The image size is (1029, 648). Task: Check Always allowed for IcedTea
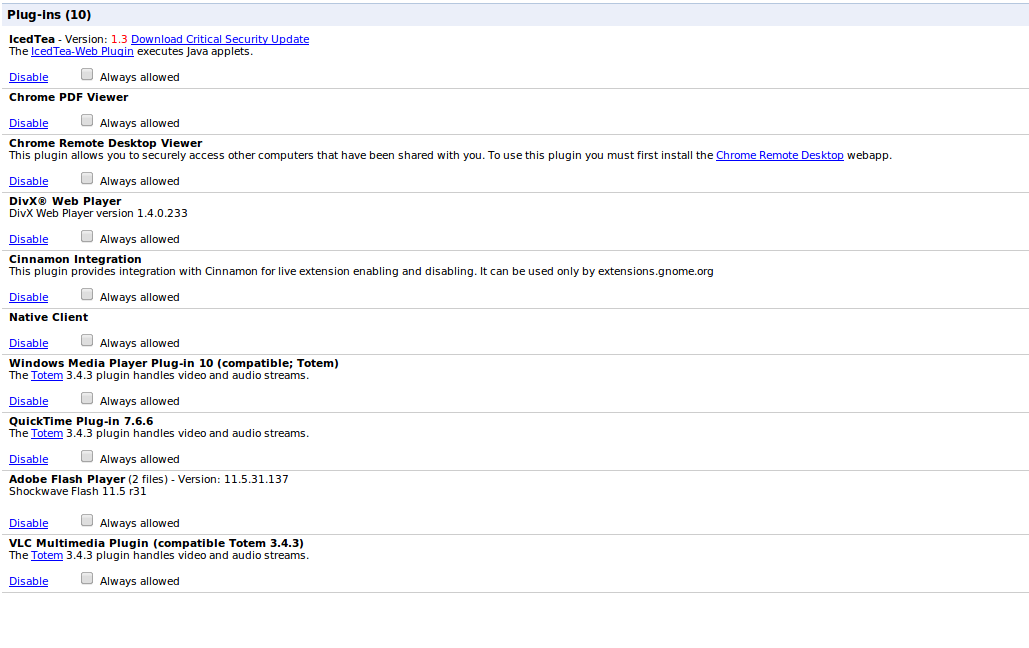(x=87, y=74)
